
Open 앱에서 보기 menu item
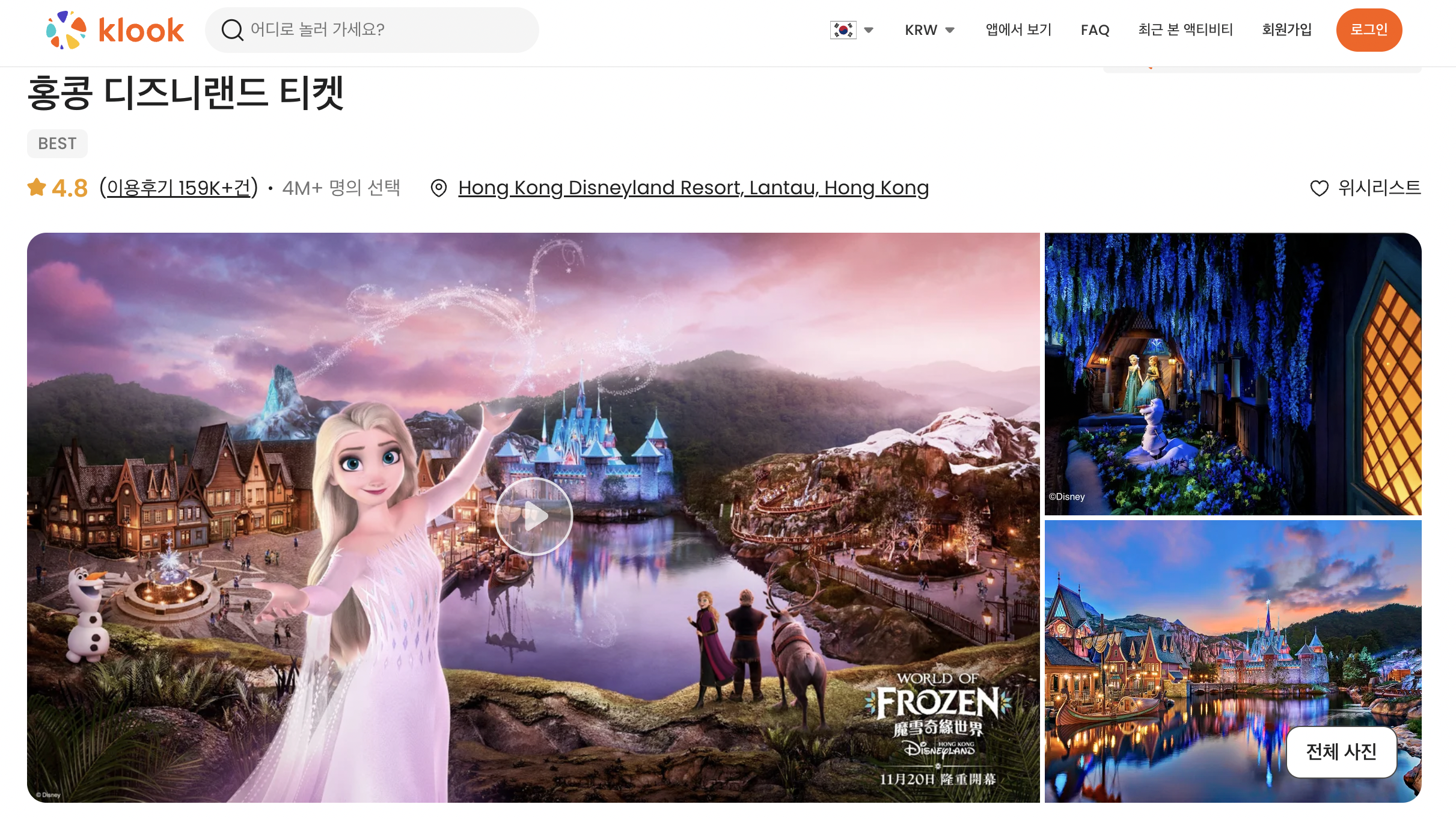click(1018, 29)
